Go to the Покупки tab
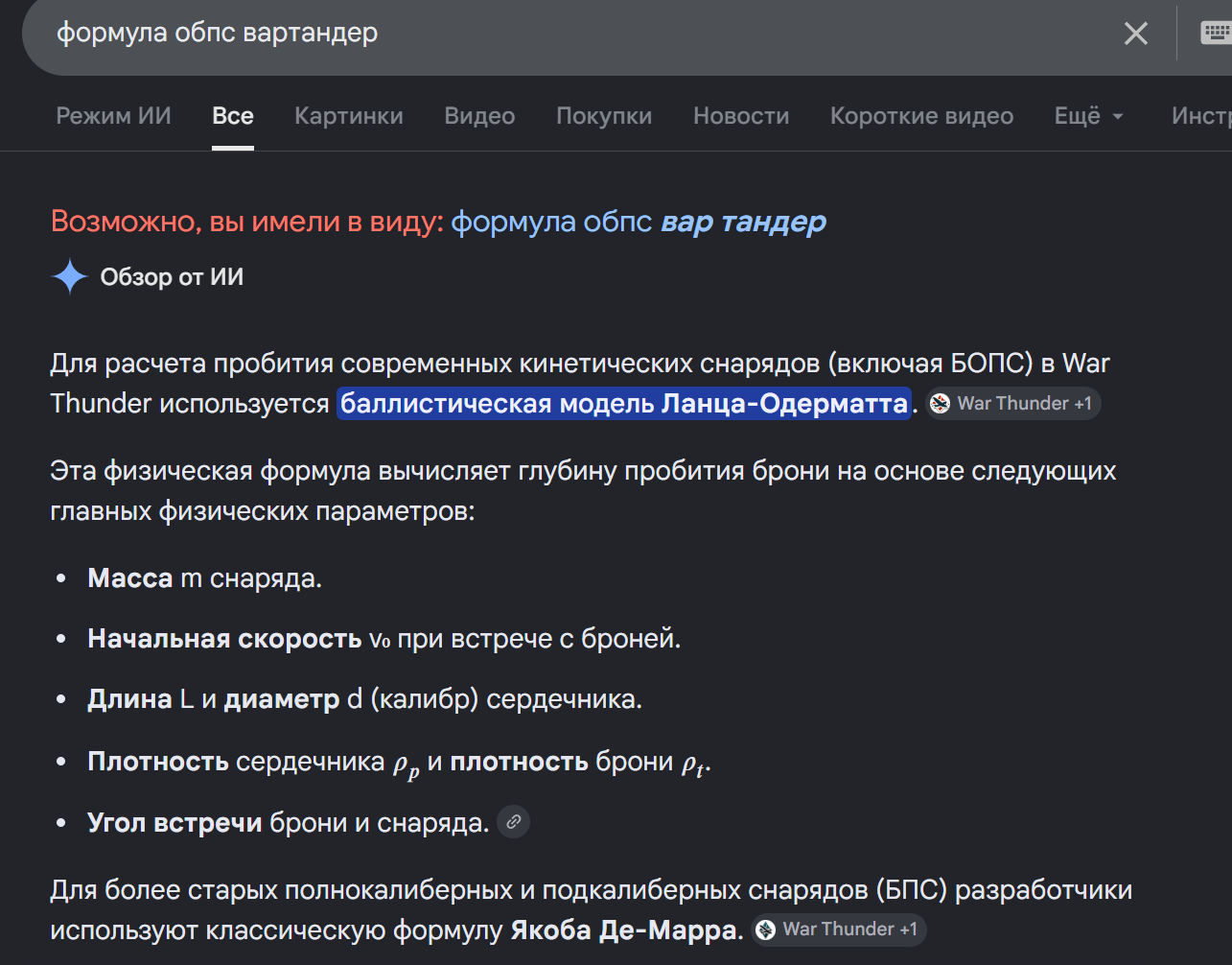The width and height of the screenshot is (1232, 965). pyautogui.click(x=604, y=116)
